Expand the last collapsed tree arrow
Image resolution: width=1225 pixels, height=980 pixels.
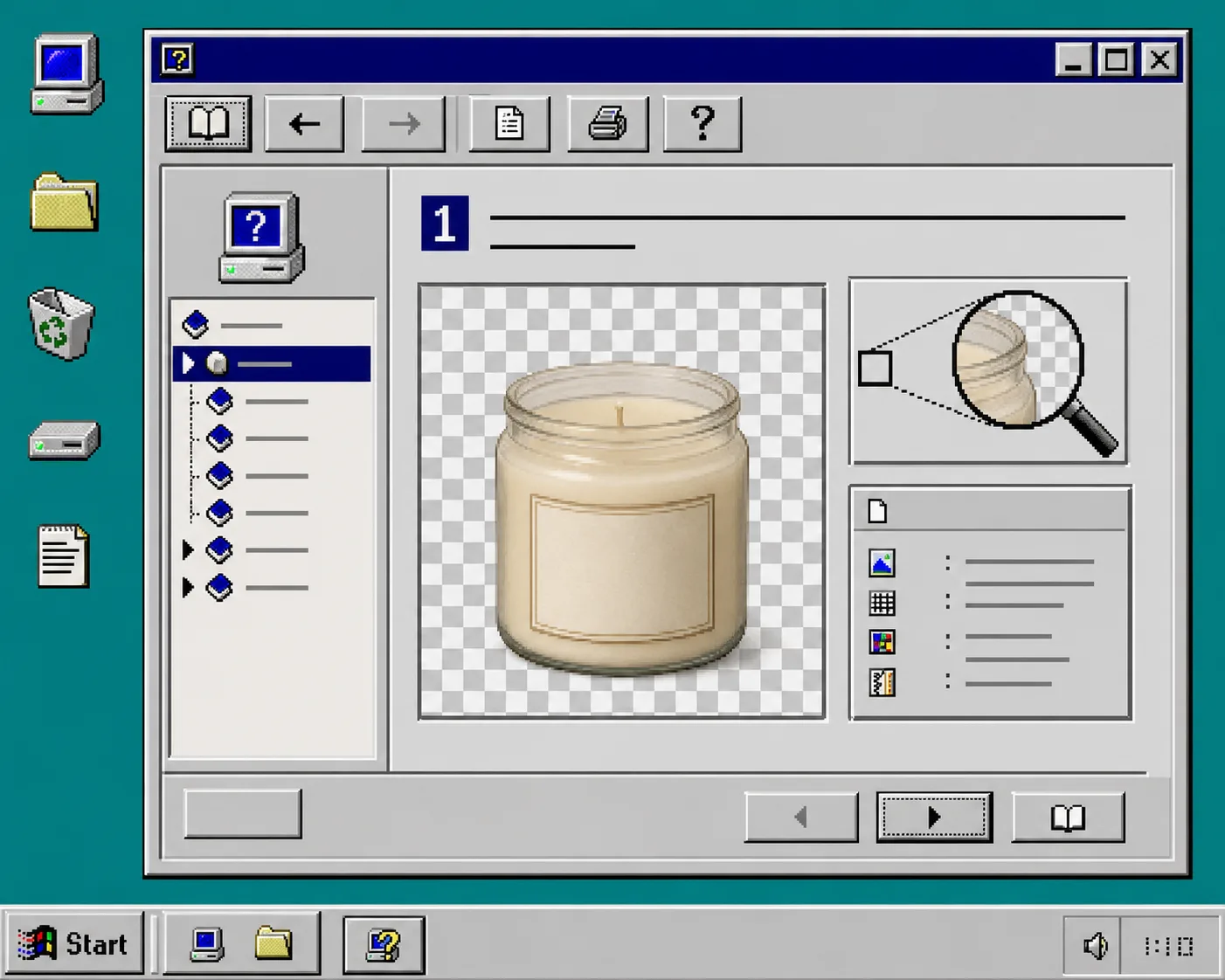[187, 587]
